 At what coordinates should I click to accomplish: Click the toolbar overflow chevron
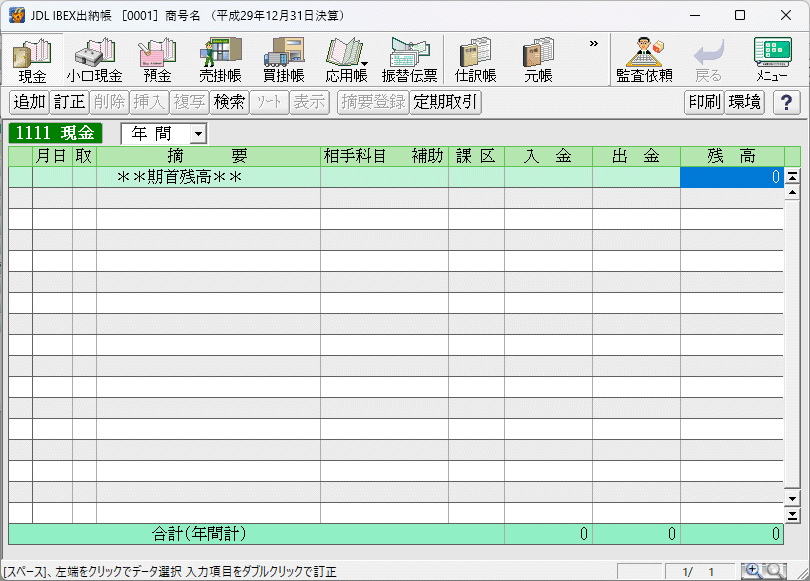[592, 45]
